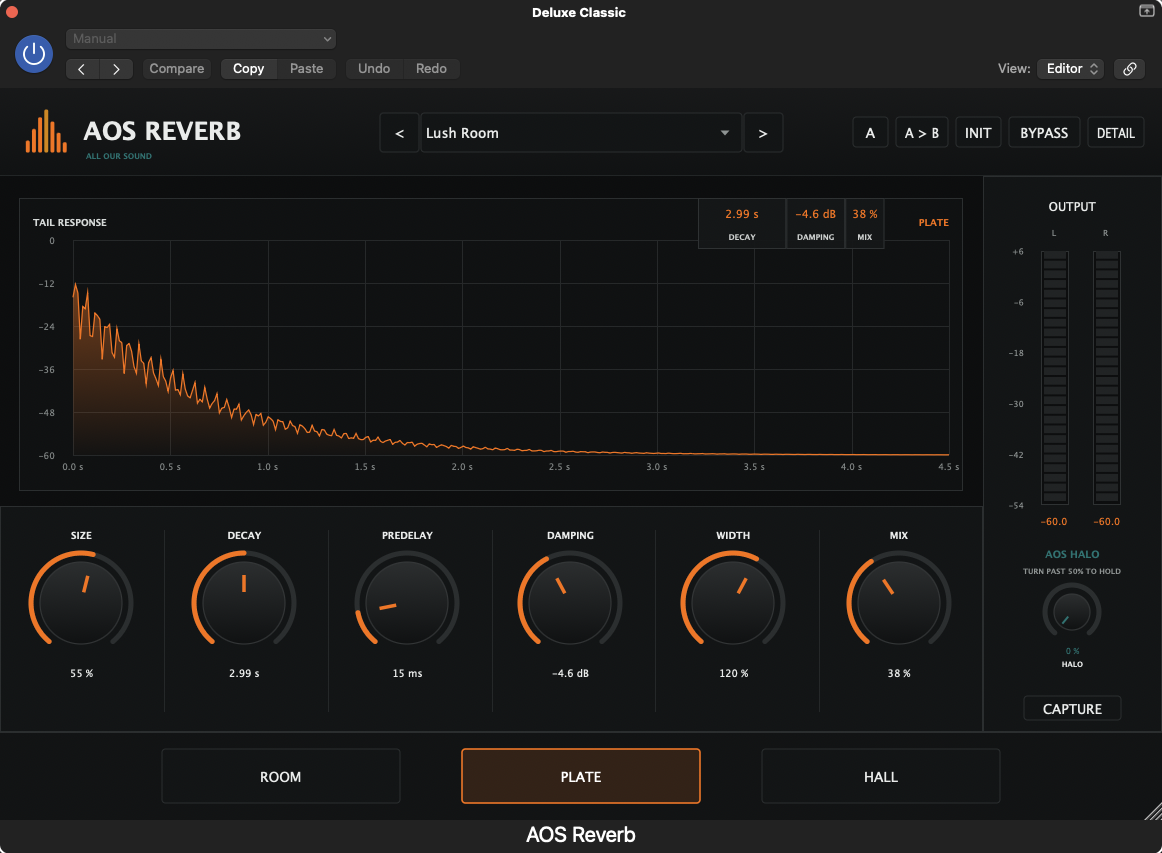
Task: Select previous AOS preset with < button
Action: tap(399, 133)
